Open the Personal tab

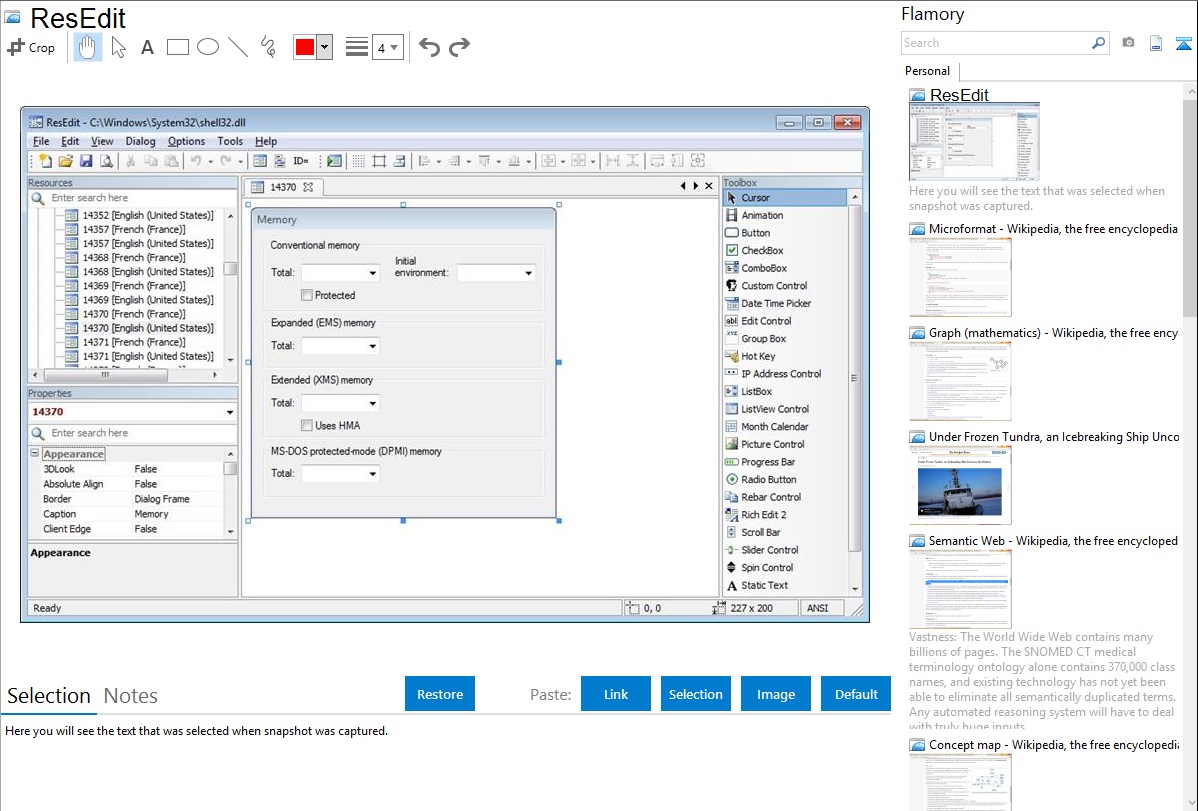coord(927,71)
